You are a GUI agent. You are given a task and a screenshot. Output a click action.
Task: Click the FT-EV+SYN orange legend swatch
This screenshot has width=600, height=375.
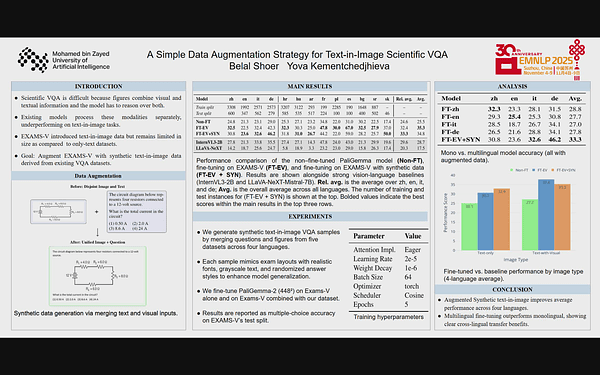553,170
